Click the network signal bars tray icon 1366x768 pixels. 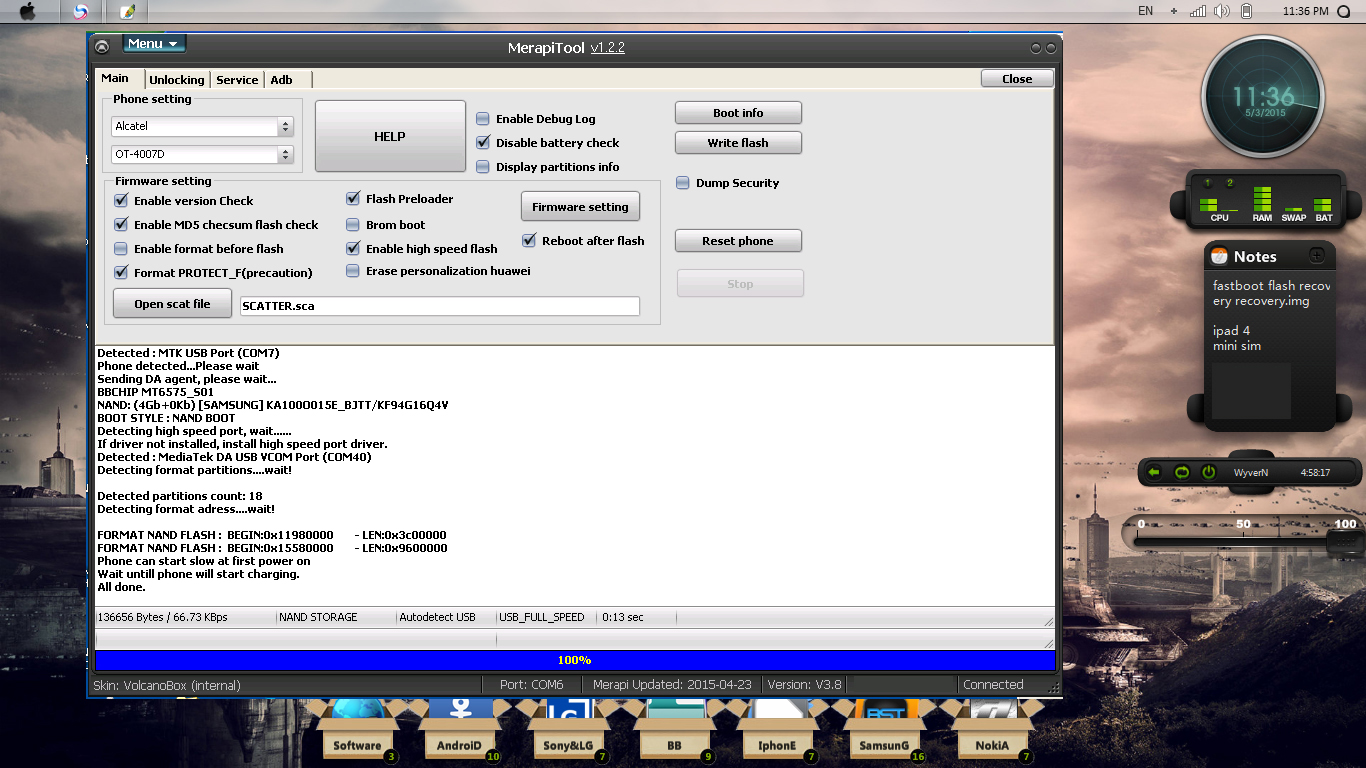tap(1198, 11)
